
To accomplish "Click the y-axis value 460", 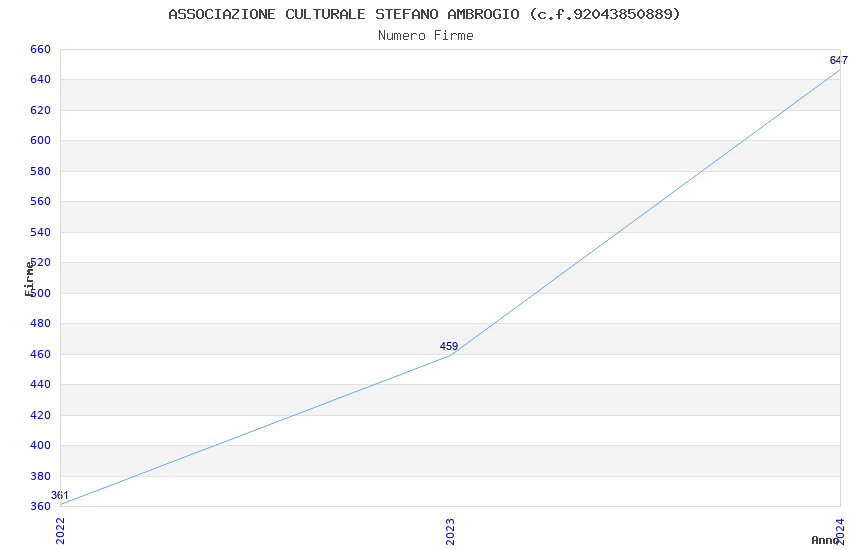I will [40, 354].
